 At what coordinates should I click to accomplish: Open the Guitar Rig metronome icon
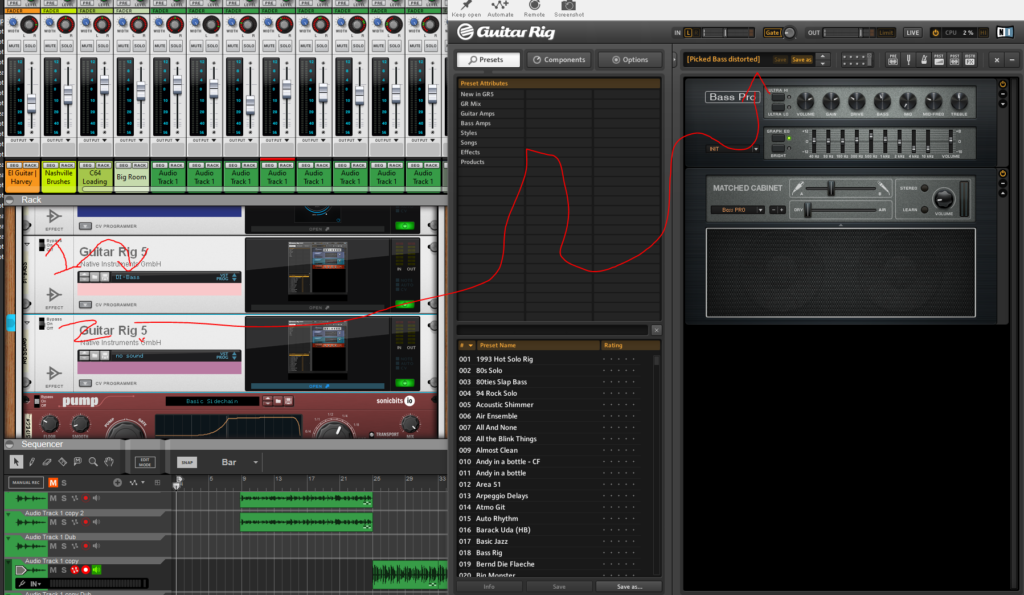click(x=924, y=60)
